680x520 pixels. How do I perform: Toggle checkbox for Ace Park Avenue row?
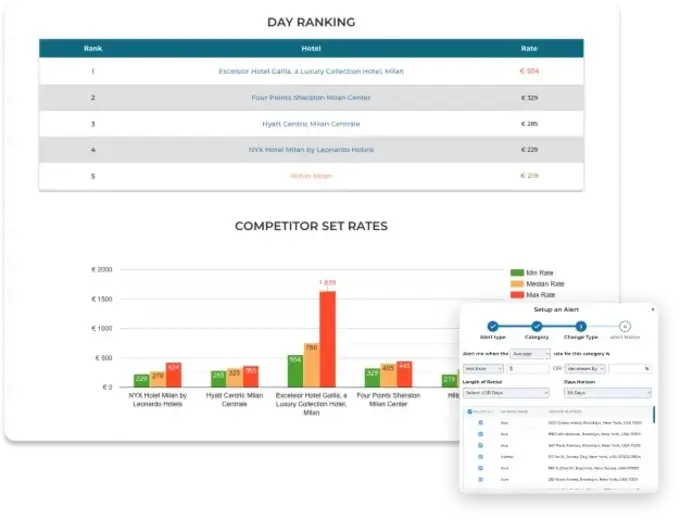(481, 445)
